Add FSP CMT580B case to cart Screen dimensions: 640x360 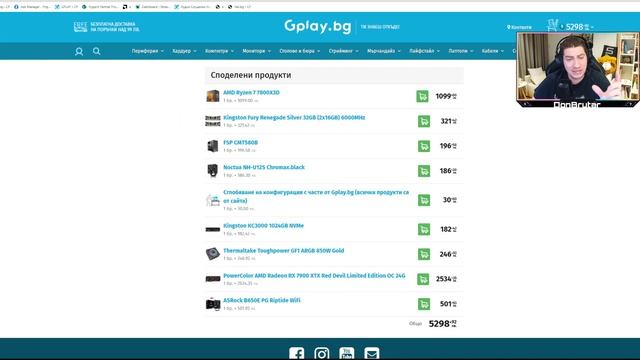point(424,146)
